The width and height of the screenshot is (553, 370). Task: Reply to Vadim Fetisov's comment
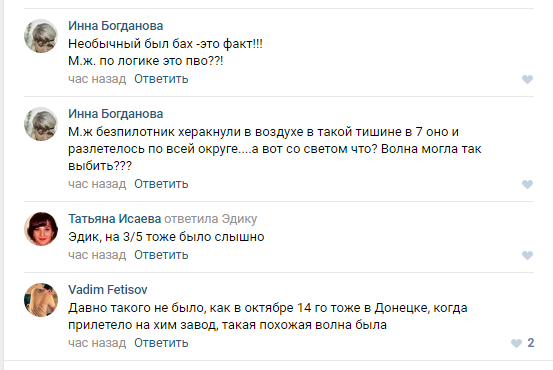click(161, 343)
